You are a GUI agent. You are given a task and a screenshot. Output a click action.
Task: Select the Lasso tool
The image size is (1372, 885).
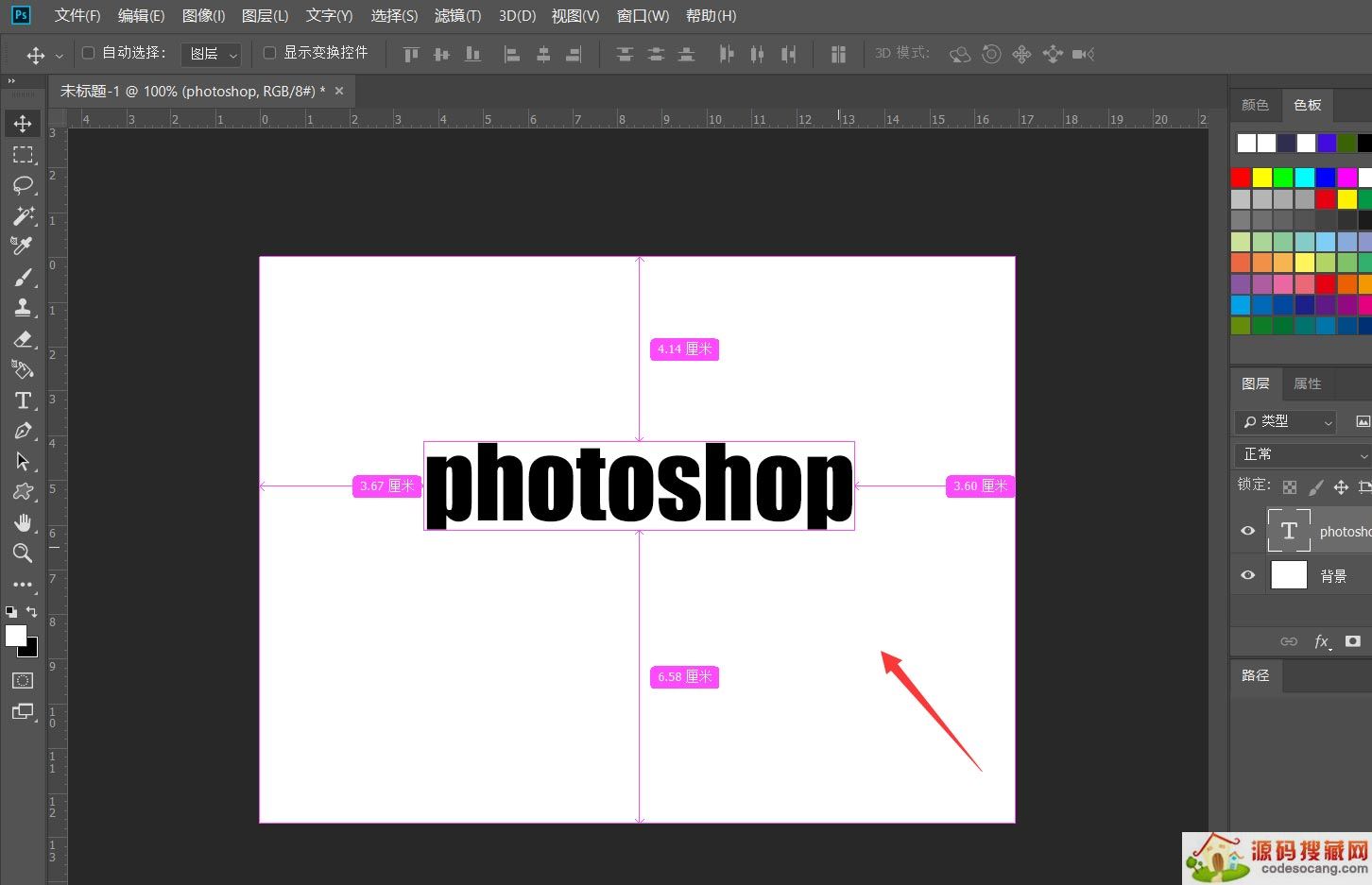coord(23,184)
